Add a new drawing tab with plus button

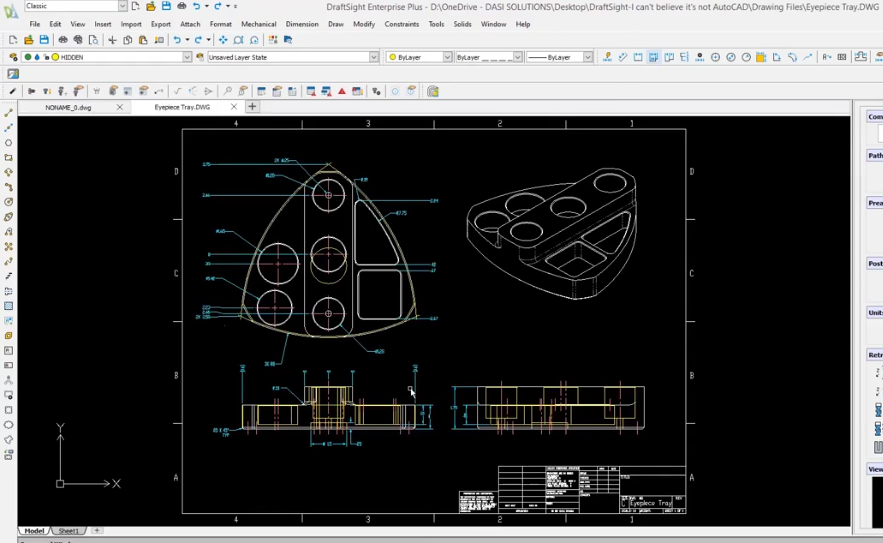click(252, 106)
